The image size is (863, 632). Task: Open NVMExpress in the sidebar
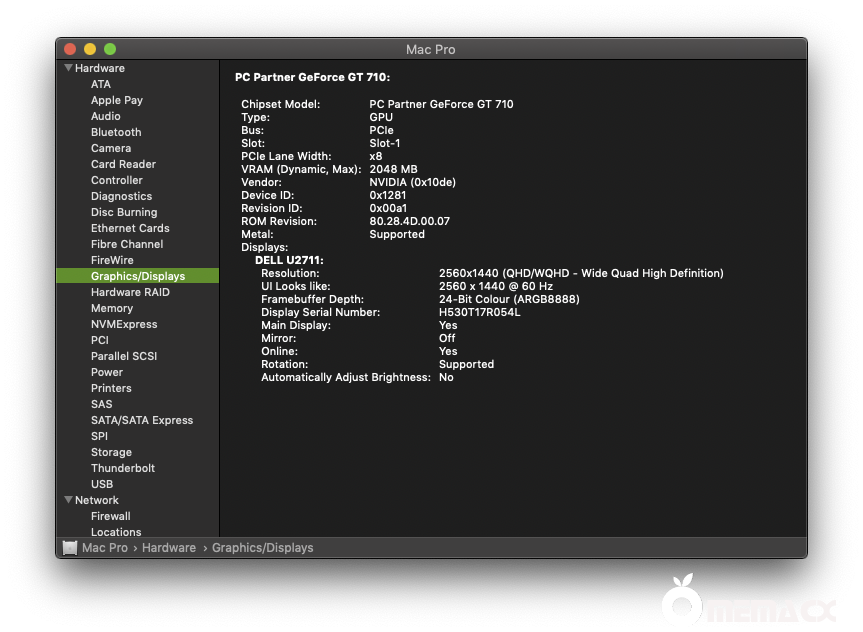pyautogui.click(x=124, y=324)
